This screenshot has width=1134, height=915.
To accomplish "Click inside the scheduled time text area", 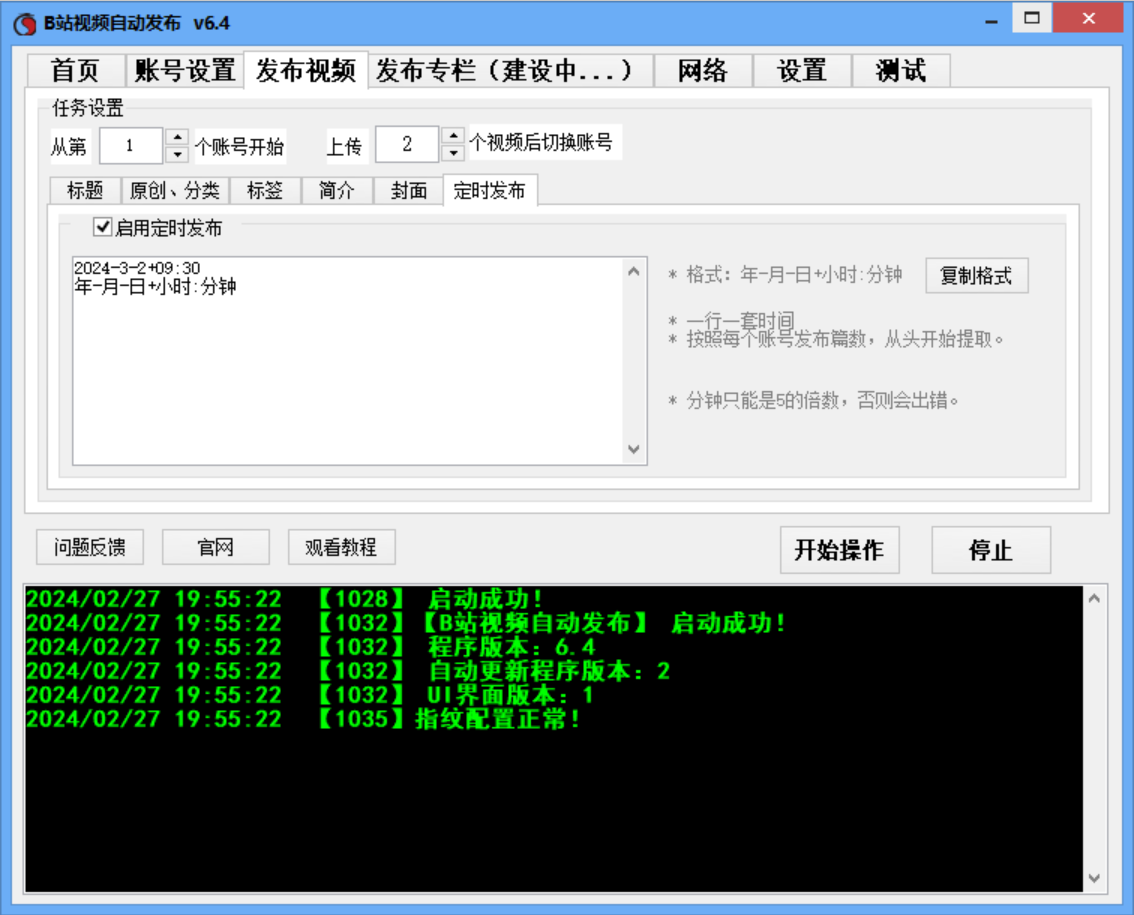I will click(x=349, y=361).
